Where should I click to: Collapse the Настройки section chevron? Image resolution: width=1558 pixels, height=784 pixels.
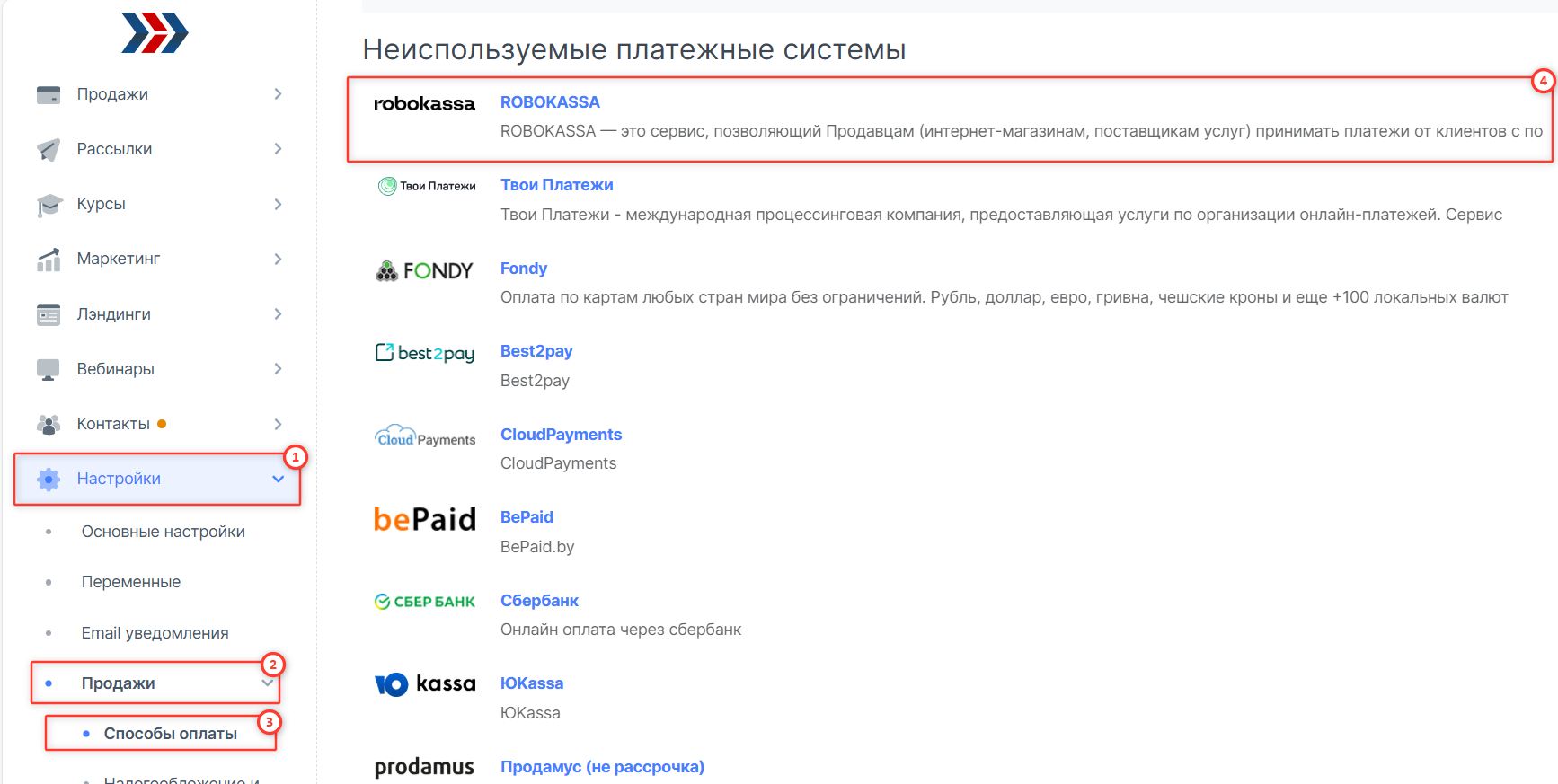278,479
